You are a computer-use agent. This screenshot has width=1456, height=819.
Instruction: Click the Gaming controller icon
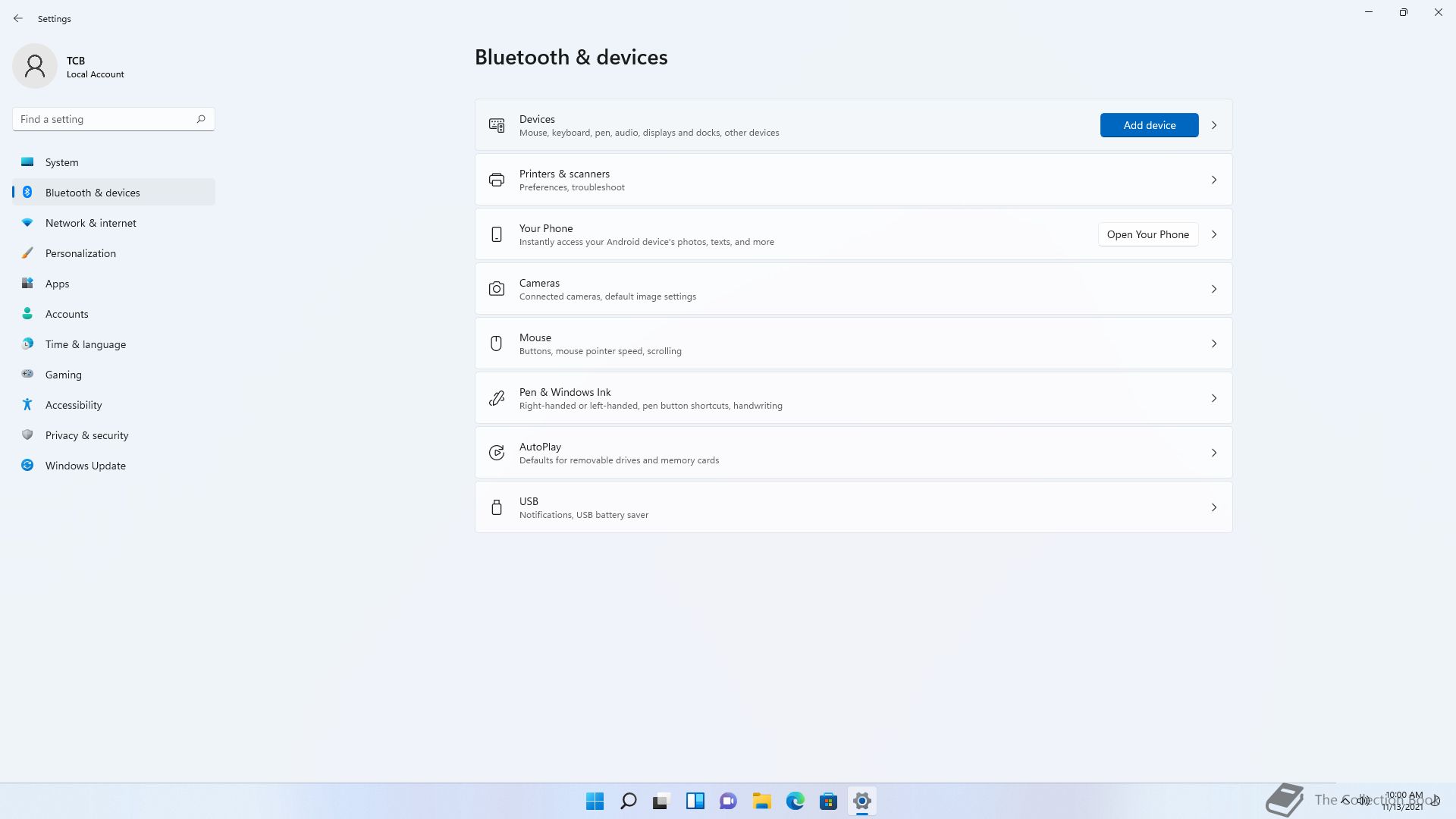[x=27, y=374]
